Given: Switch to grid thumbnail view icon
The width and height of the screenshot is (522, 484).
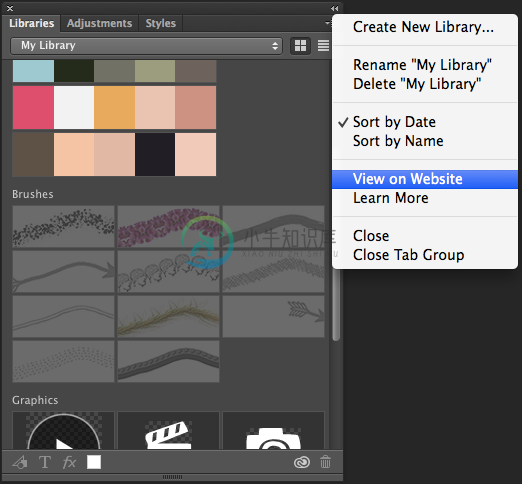Looking at the screenshot, I should (300, 46).
